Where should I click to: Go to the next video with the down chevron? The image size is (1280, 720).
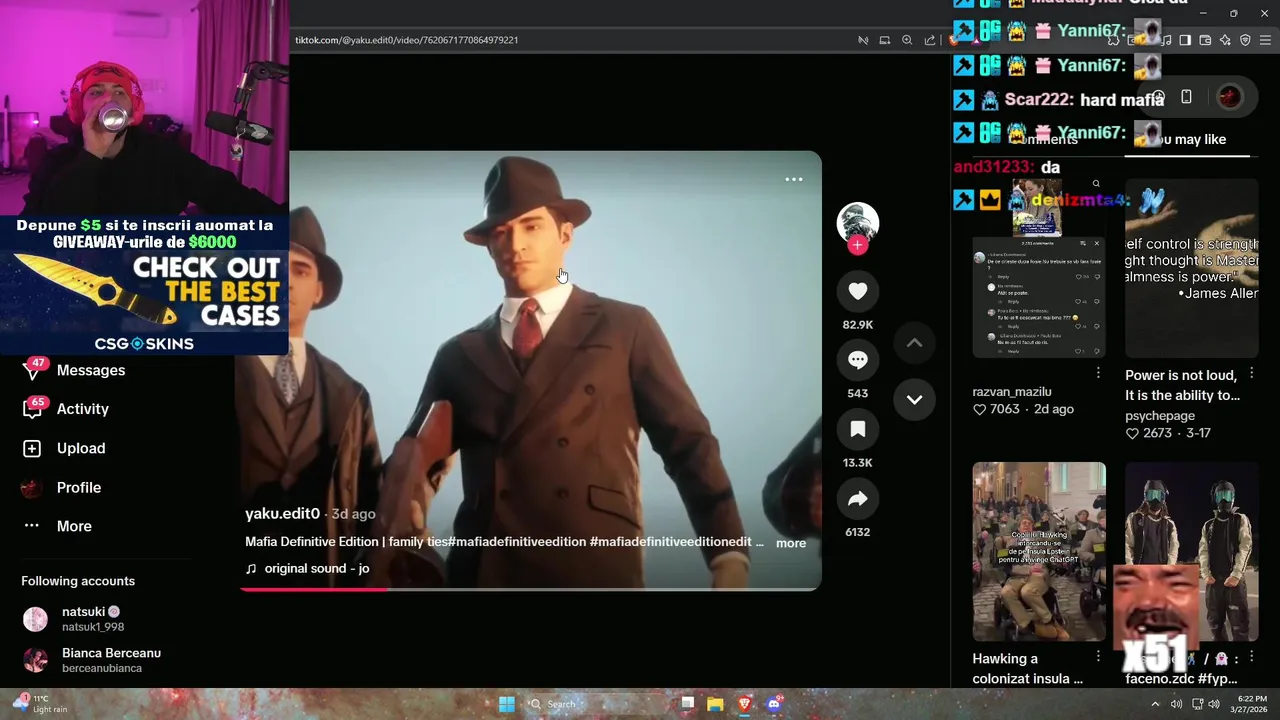pyautogui.click(x=914, y=399)
